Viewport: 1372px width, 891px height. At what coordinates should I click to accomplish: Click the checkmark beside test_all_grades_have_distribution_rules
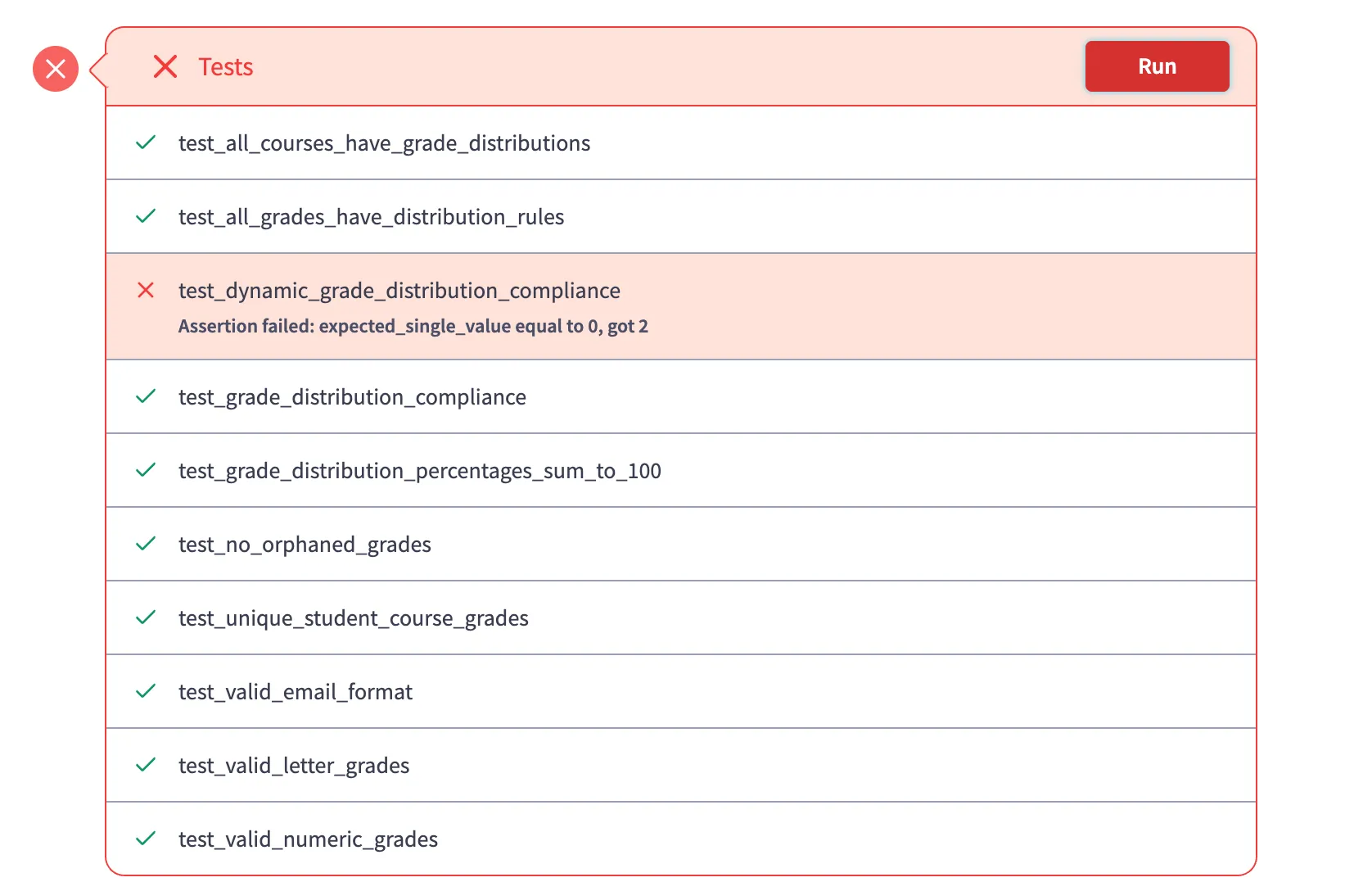coord(146,216)
